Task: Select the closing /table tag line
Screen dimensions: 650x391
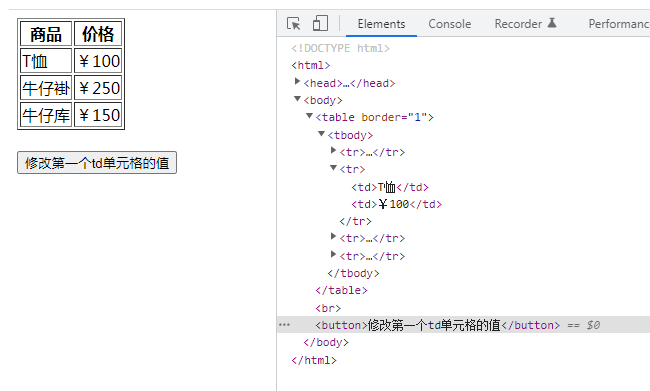Action: 341,290
